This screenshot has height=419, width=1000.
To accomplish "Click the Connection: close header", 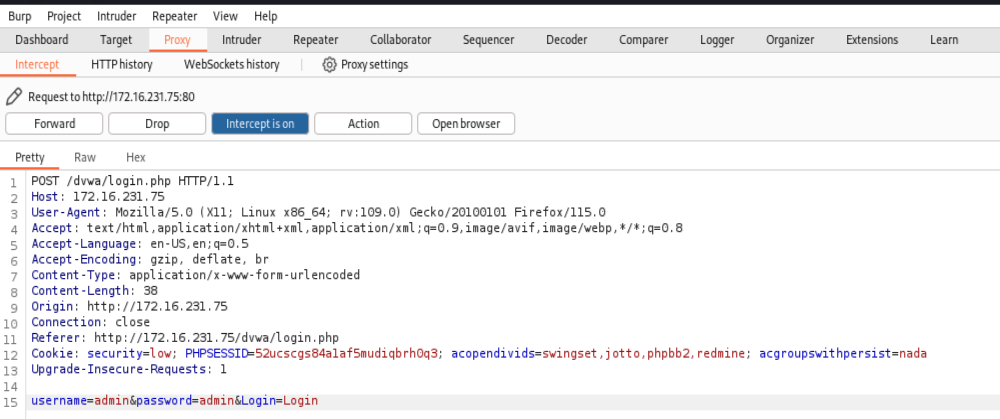I will point(91,322).
